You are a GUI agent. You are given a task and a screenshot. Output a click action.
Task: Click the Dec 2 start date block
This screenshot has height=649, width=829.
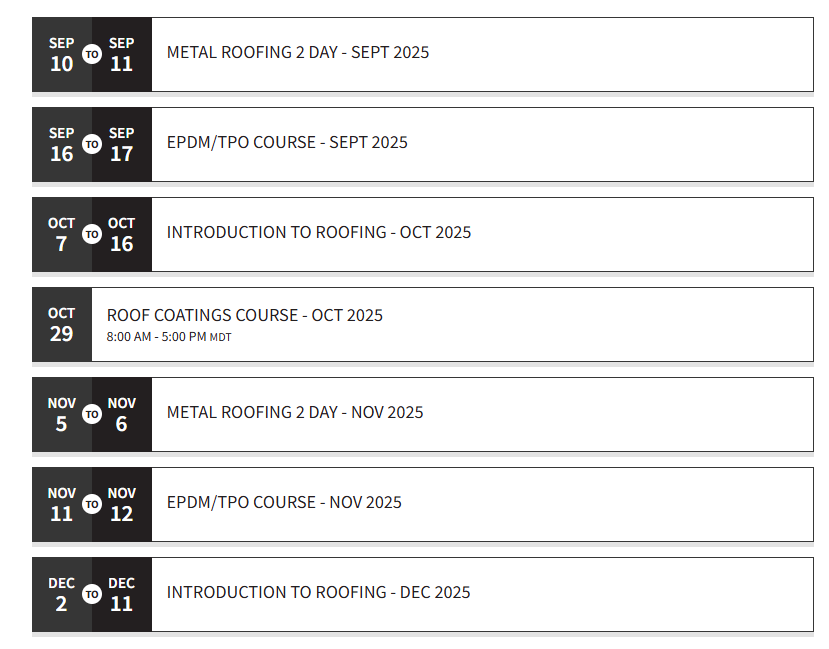[62, 594]
